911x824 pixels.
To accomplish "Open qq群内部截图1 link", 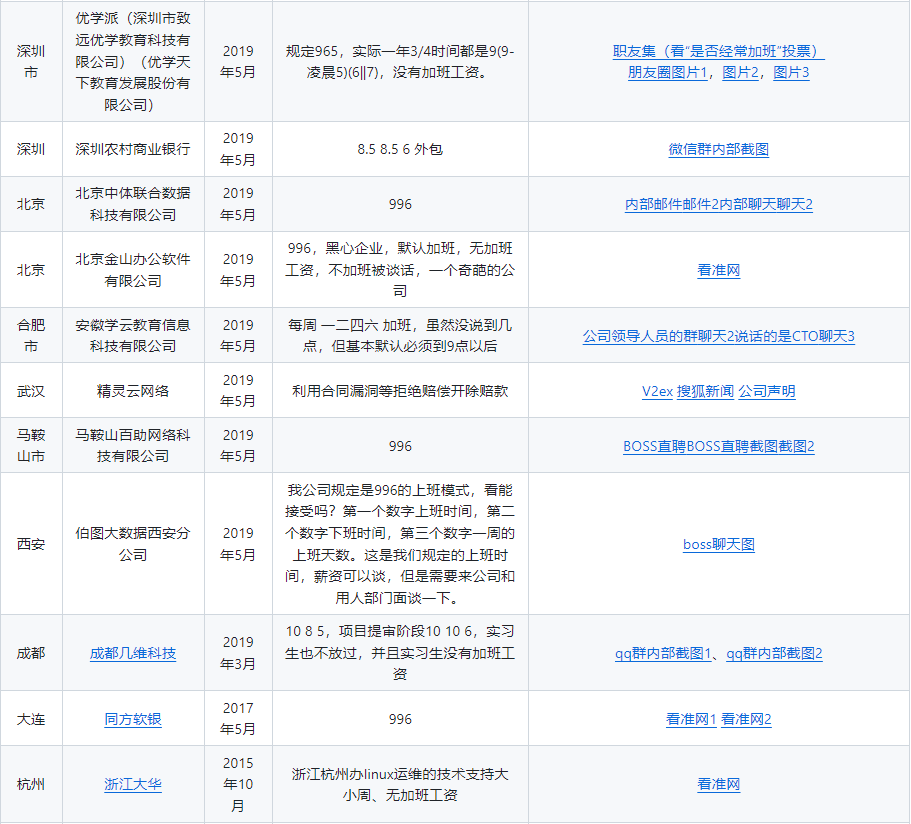I will click(x=663, y=653).
